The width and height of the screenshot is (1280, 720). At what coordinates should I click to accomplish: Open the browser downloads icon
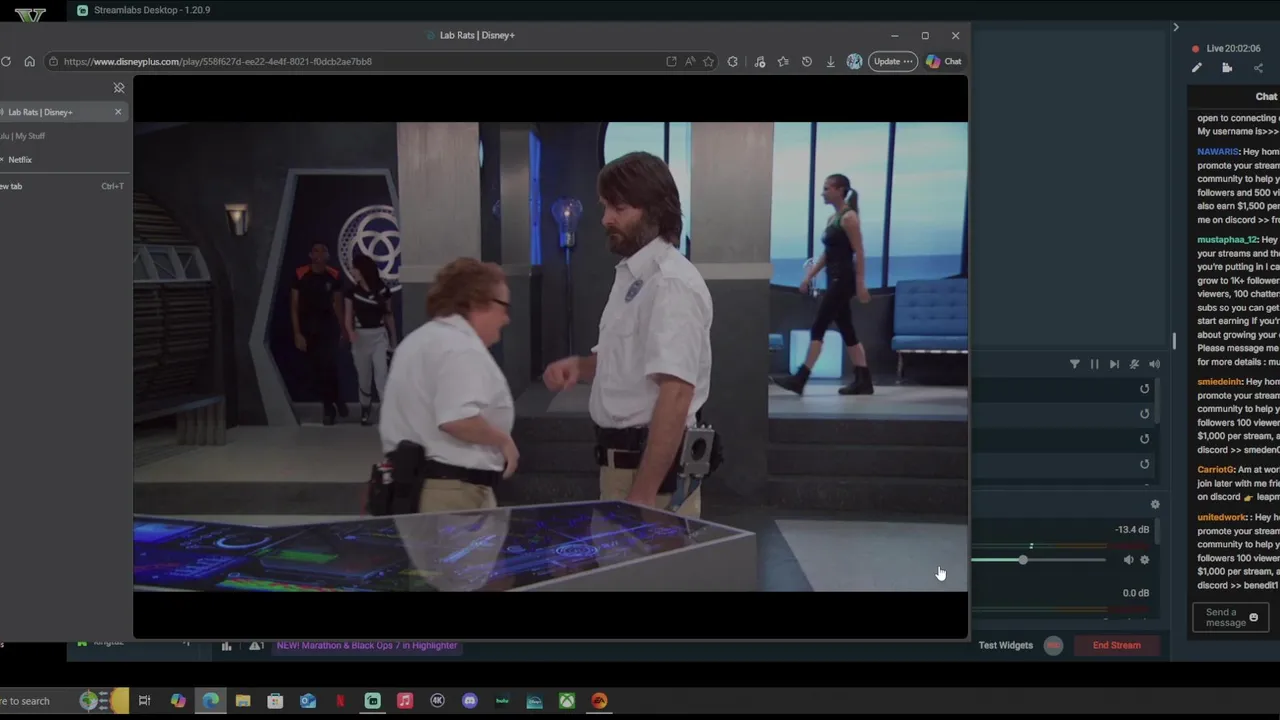click(830, 61)
